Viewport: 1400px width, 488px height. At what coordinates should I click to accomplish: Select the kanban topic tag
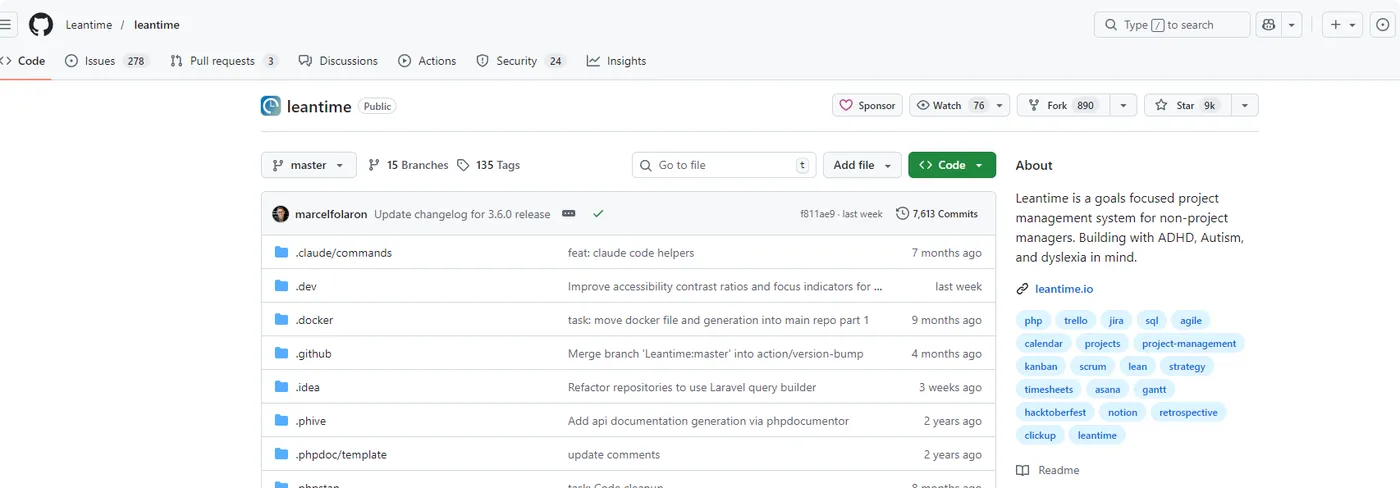[1041, 367]
